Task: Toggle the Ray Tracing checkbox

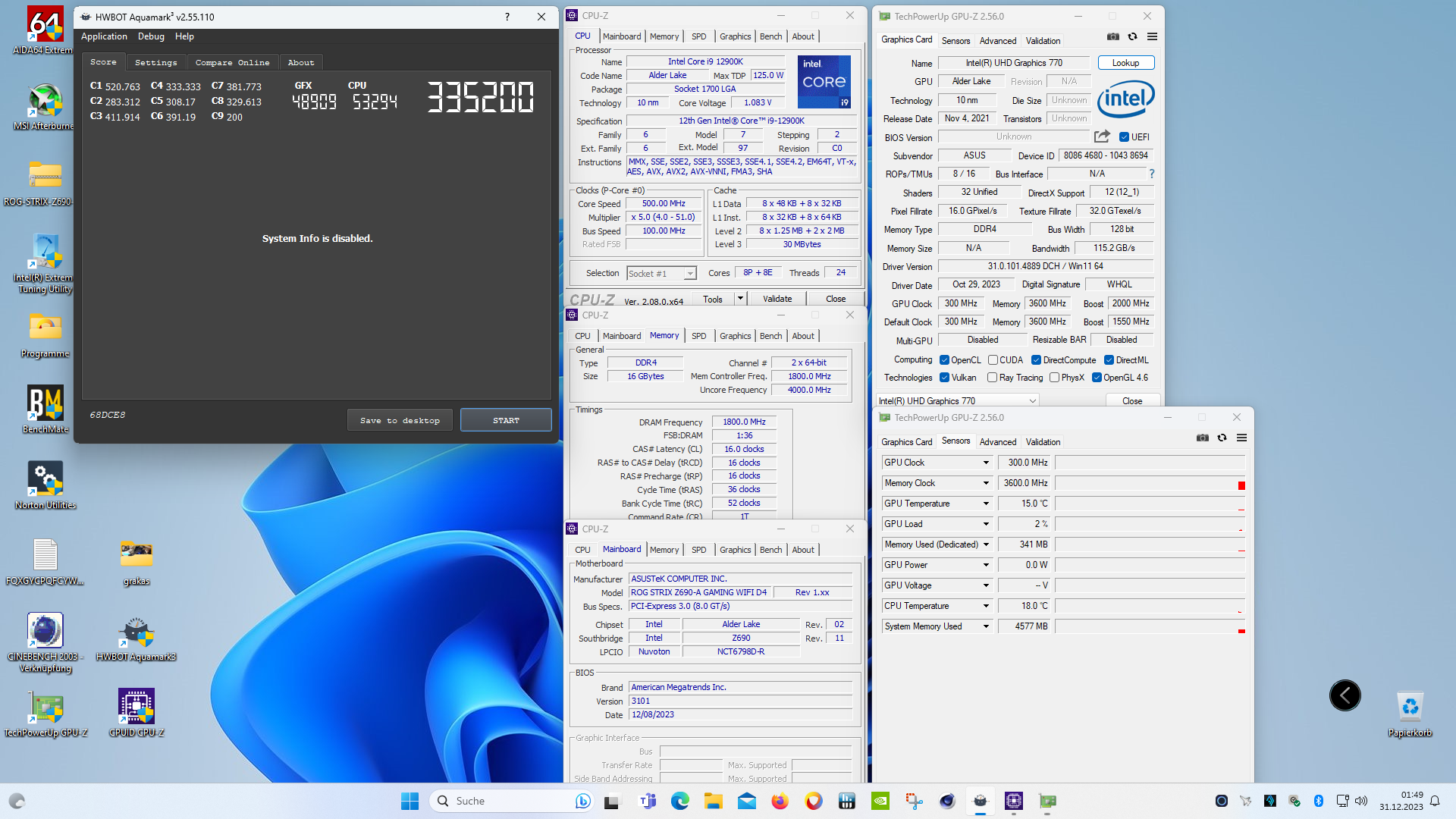Action: click(992, 378)
